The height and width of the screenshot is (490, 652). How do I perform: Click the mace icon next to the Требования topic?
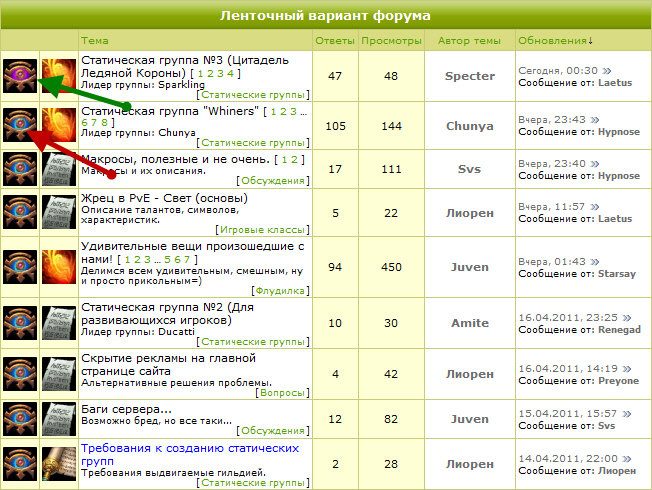point(58,464)
